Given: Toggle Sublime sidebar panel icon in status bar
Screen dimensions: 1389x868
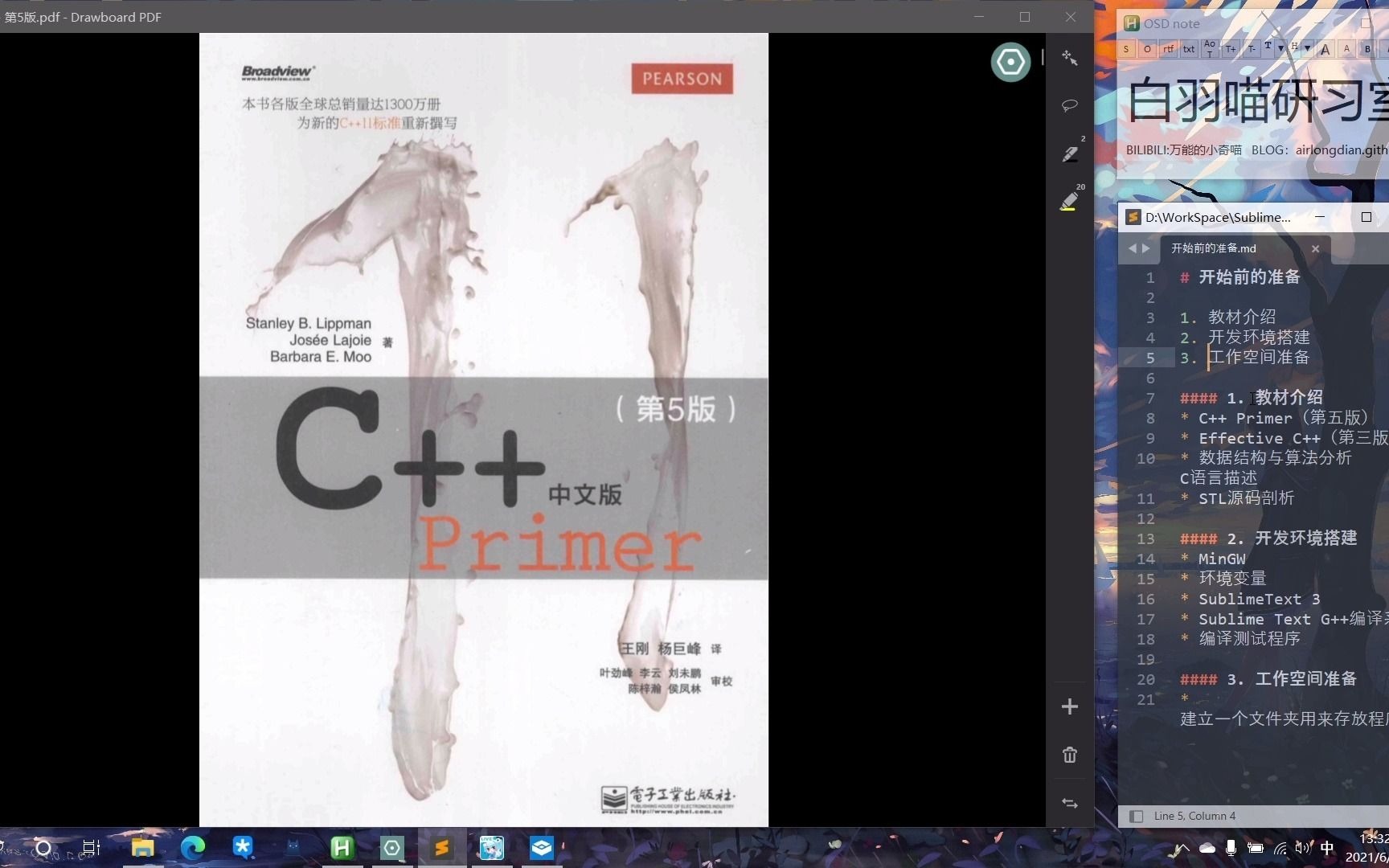Looking at the screenshot, I should [1137, 816].
